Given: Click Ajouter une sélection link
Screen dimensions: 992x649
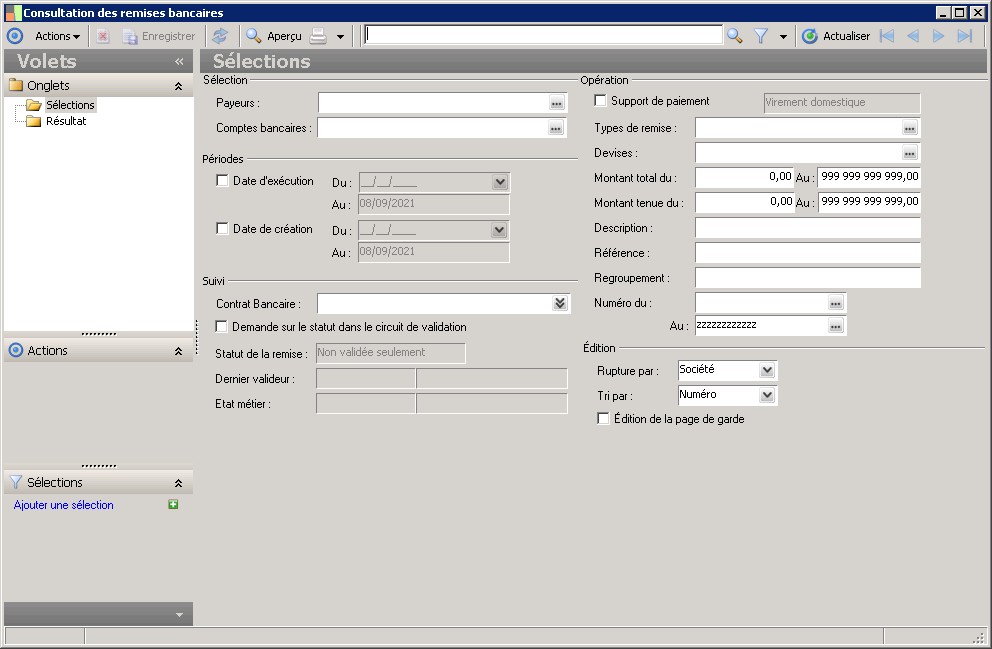Looking at the screenshot, I should pos(63,505).
